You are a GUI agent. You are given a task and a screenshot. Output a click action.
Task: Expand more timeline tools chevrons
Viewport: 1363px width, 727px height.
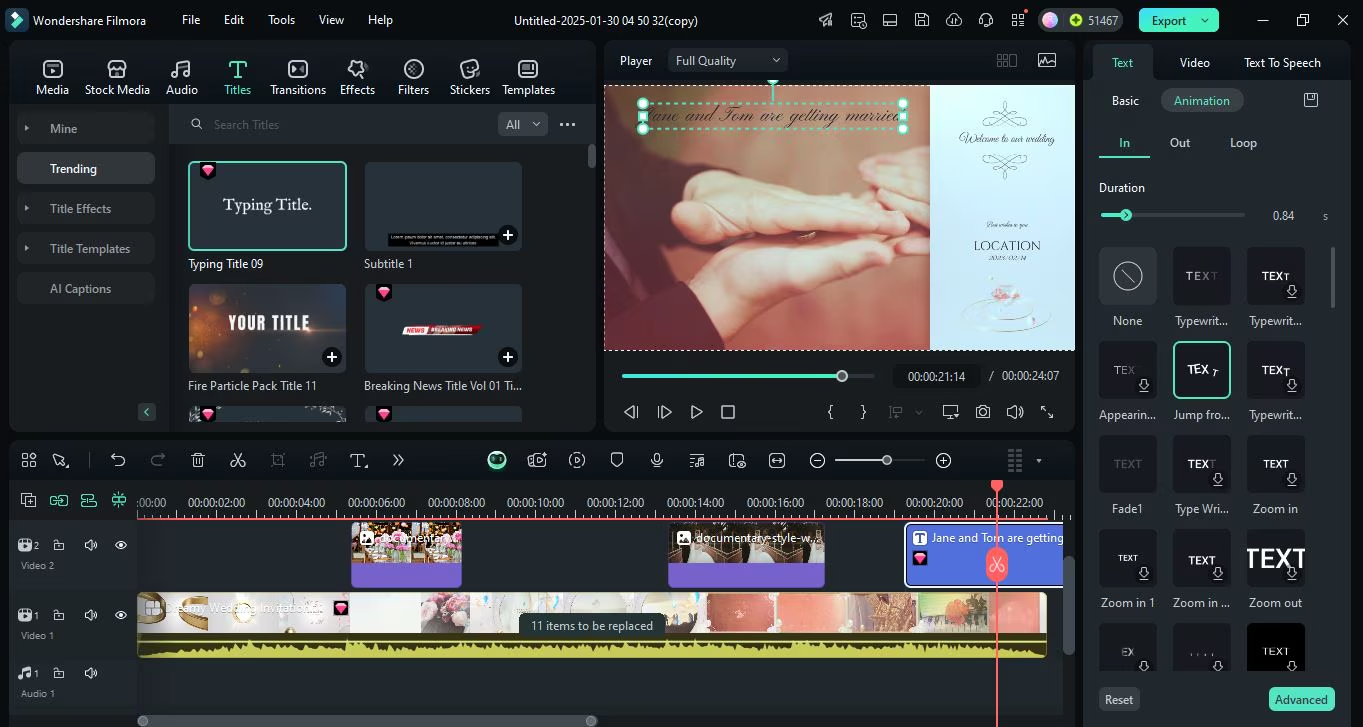398,460
